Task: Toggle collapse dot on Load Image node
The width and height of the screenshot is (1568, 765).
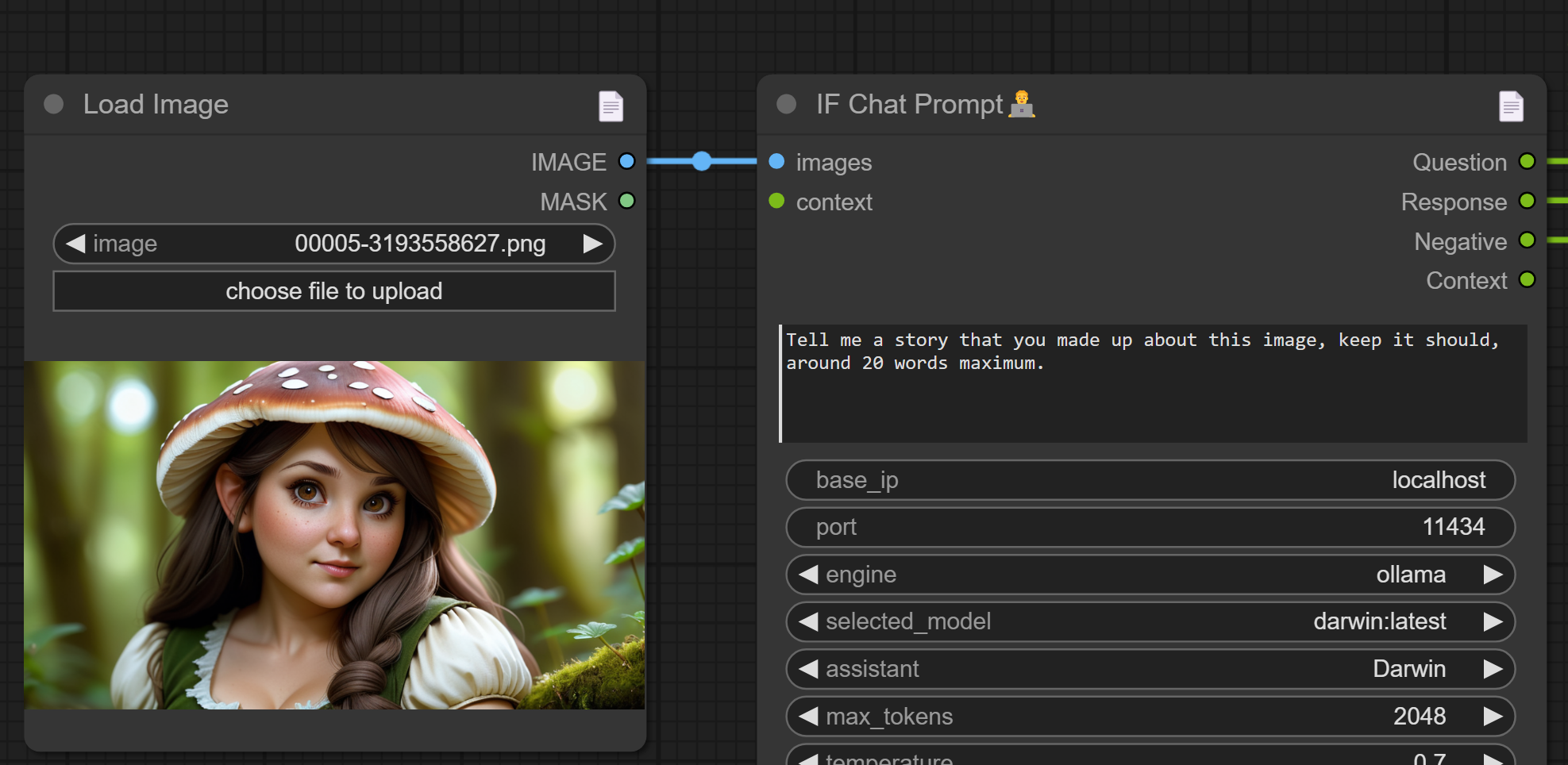Action: pyautogui.click(x=54, y=105)
